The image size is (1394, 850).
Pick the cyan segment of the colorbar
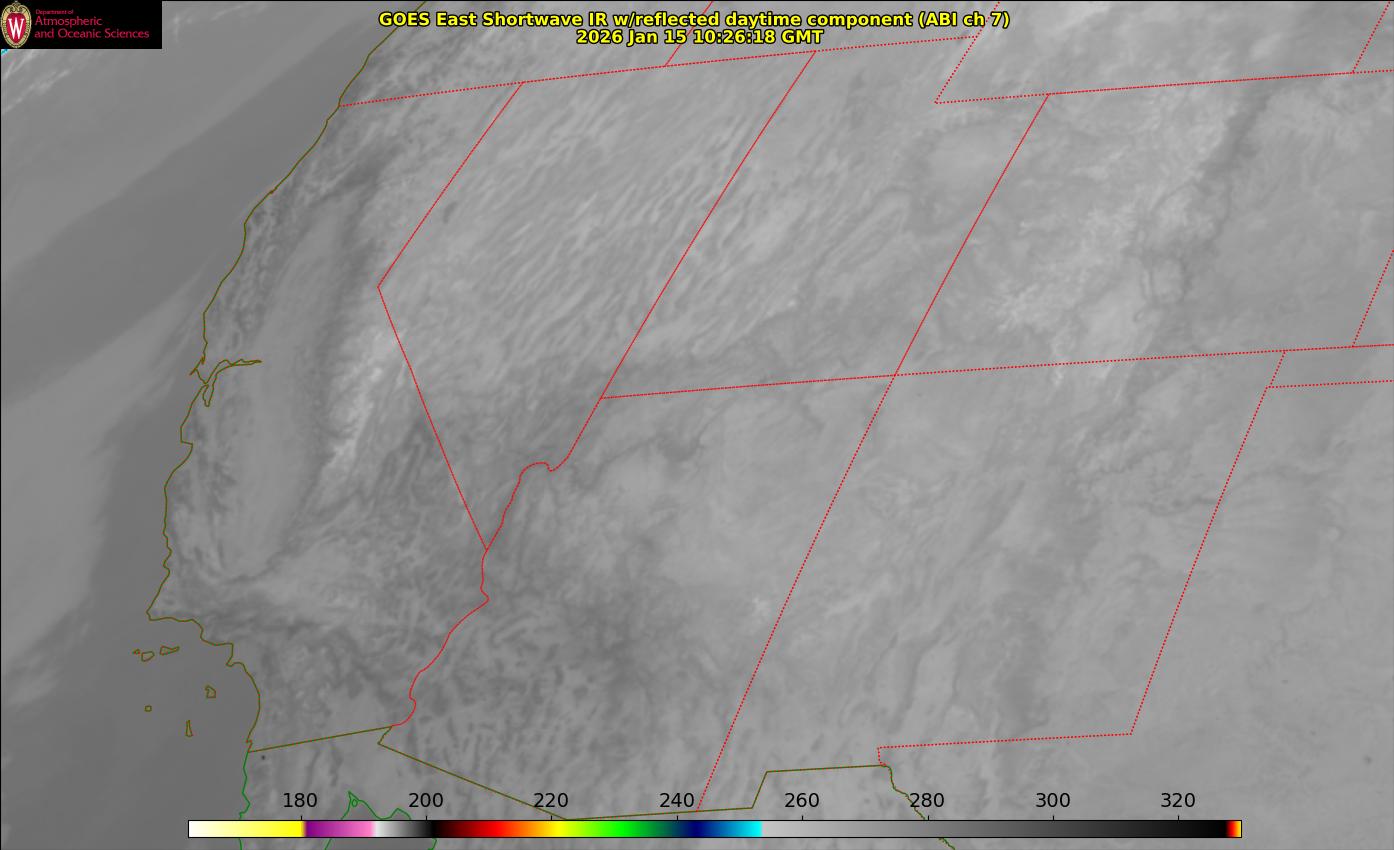point(745,829)
